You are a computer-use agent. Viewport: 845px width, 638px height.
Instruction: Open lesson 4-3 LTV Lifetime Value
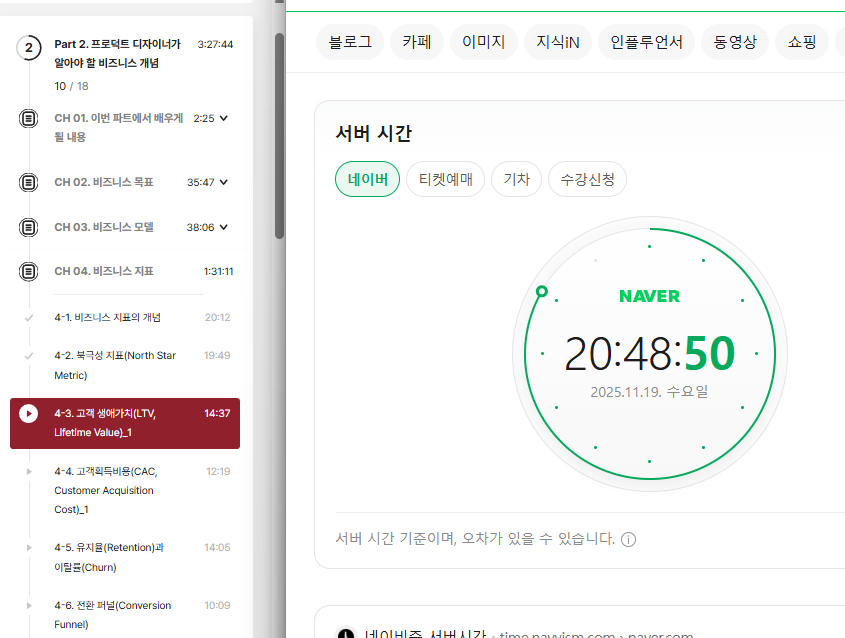point(125,423)
